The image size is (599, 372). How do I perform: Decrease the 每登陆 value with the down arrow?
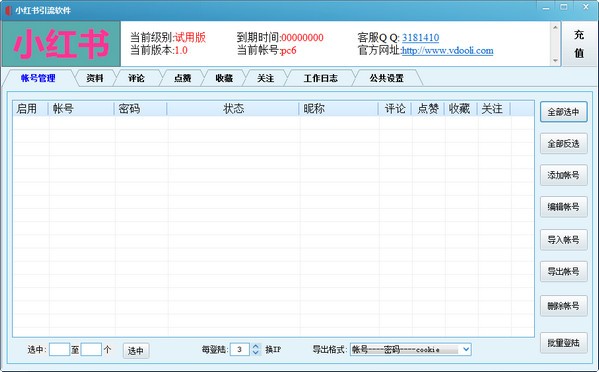coord(256,353)
